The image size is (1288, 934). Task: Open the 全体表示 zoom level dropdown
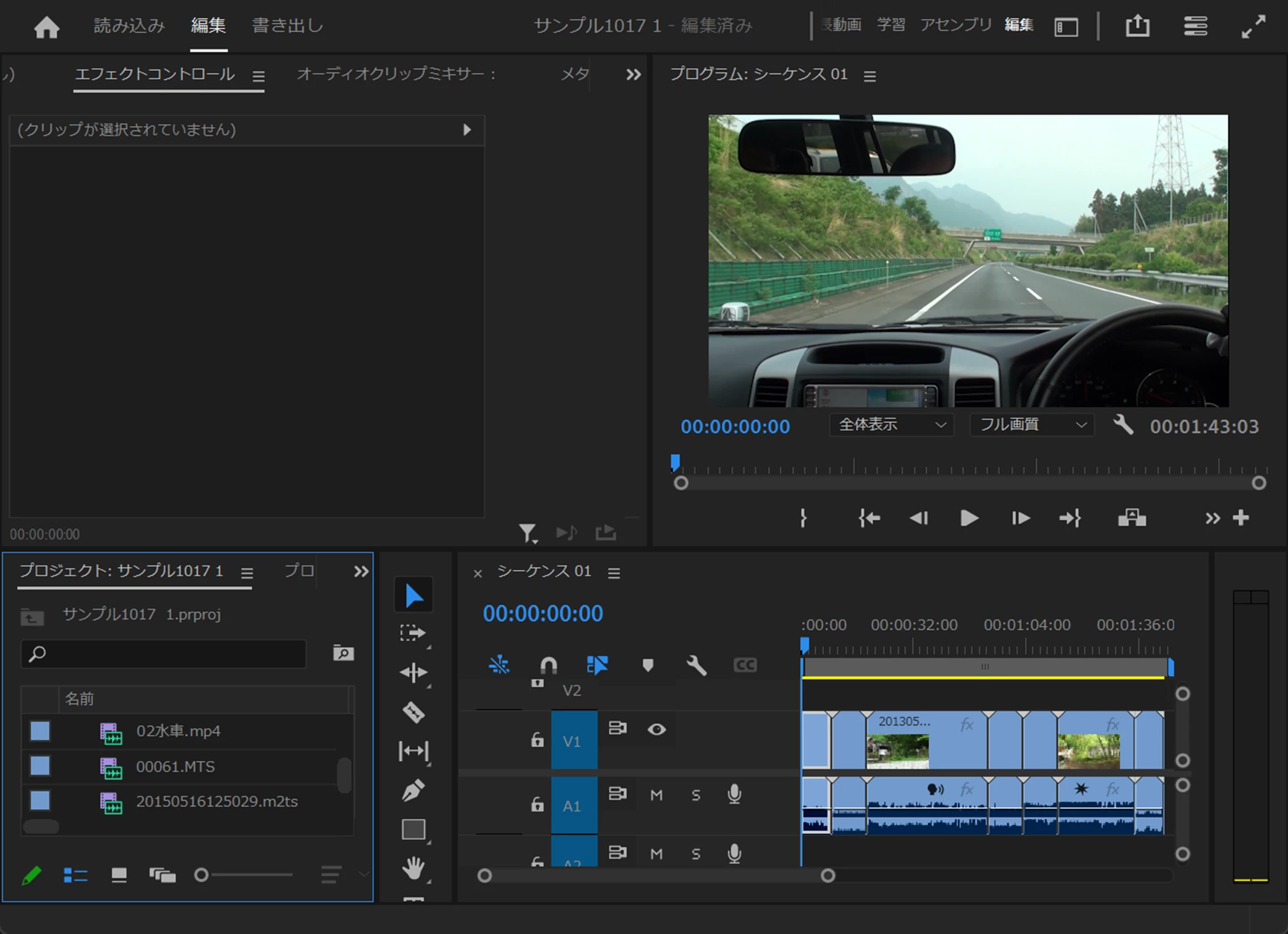click(891, 425)
